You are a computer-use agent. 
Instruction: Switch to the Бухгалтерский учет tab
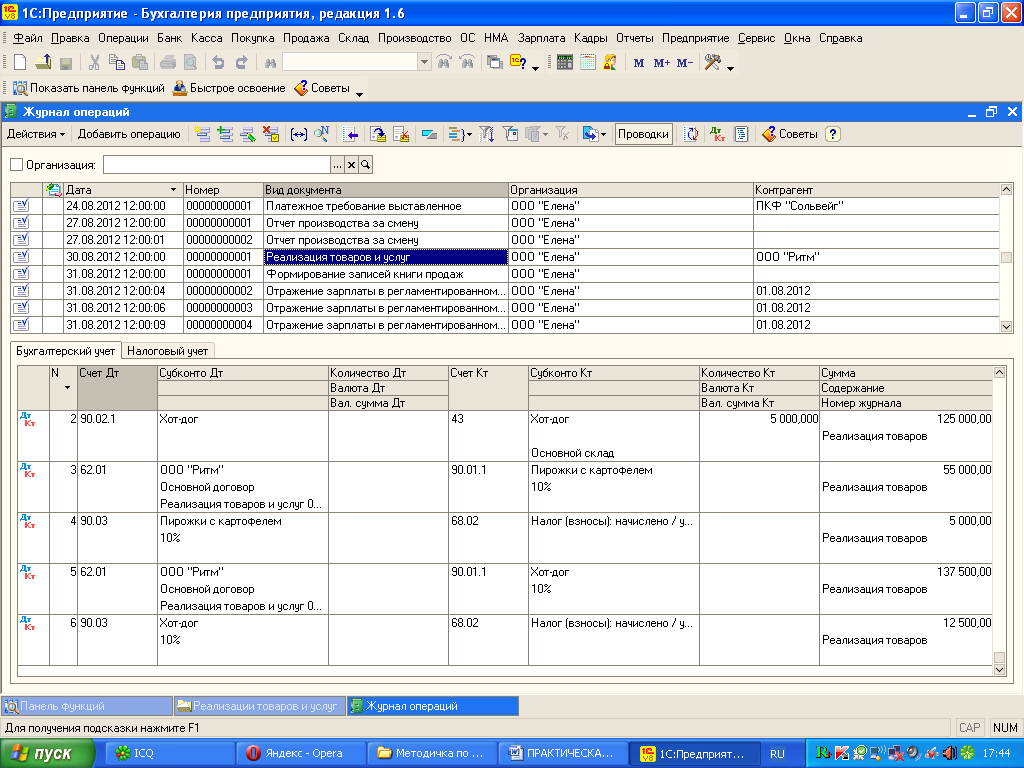click(x=65, y=351)
